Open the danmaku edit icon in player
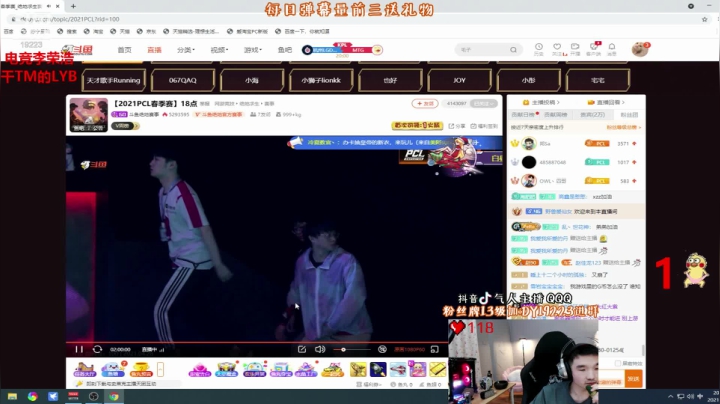This screenshot has width=720, height=404. [302, 349]
